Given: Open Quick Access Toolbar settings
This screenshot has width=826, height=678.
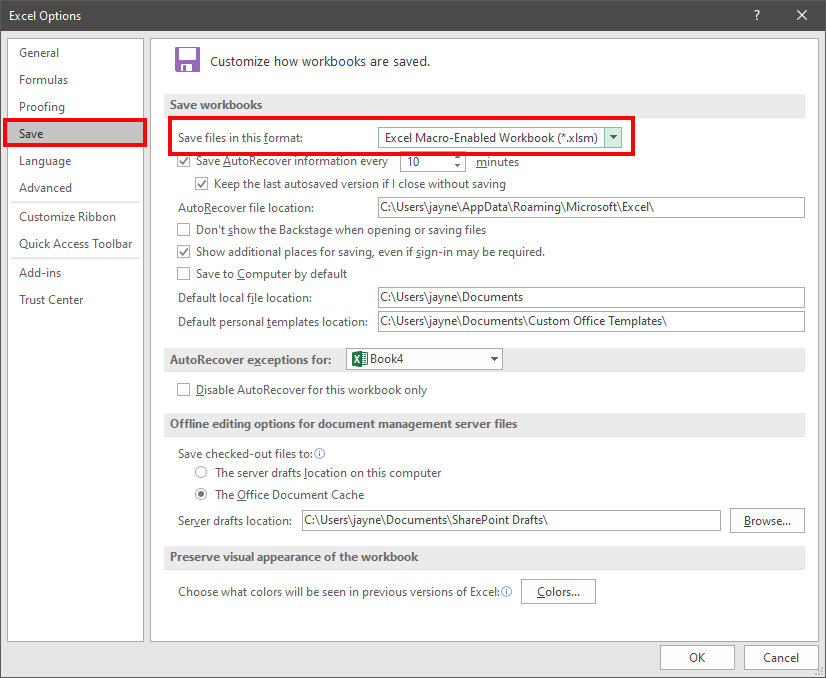Looking at the screenshot, I should pos(75,243).
